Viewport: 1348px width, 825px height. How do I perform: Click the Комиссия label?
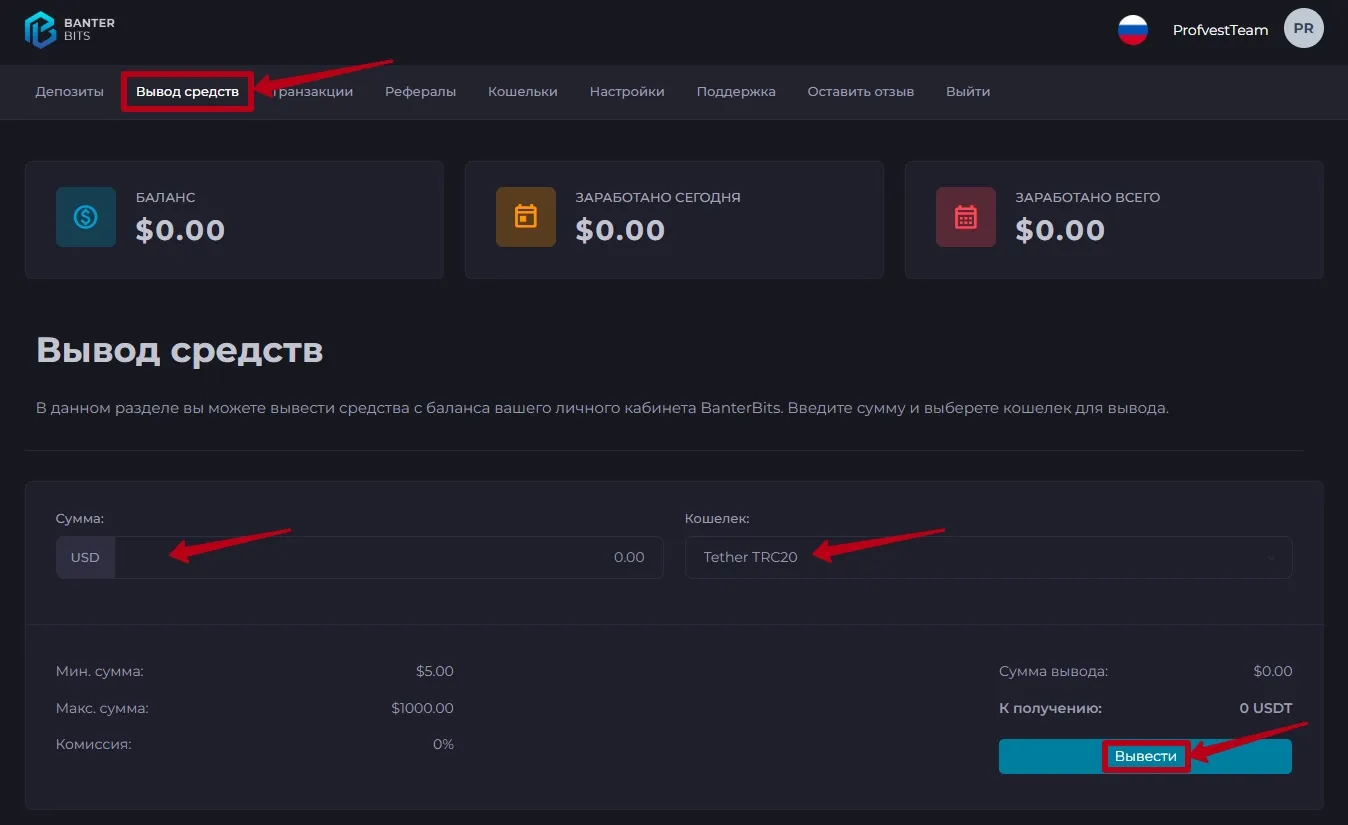(94, 744)
